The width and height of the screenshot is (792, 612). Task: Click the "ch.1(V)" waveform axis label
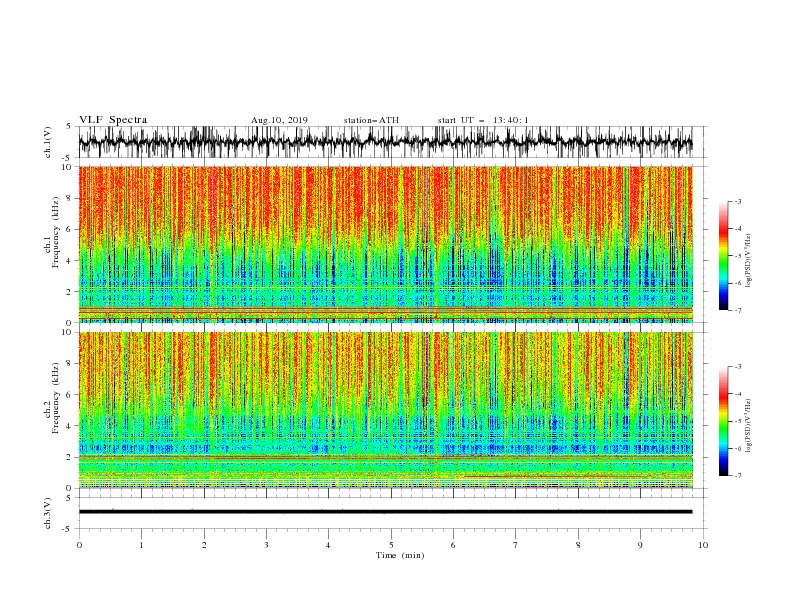[48, 142]
